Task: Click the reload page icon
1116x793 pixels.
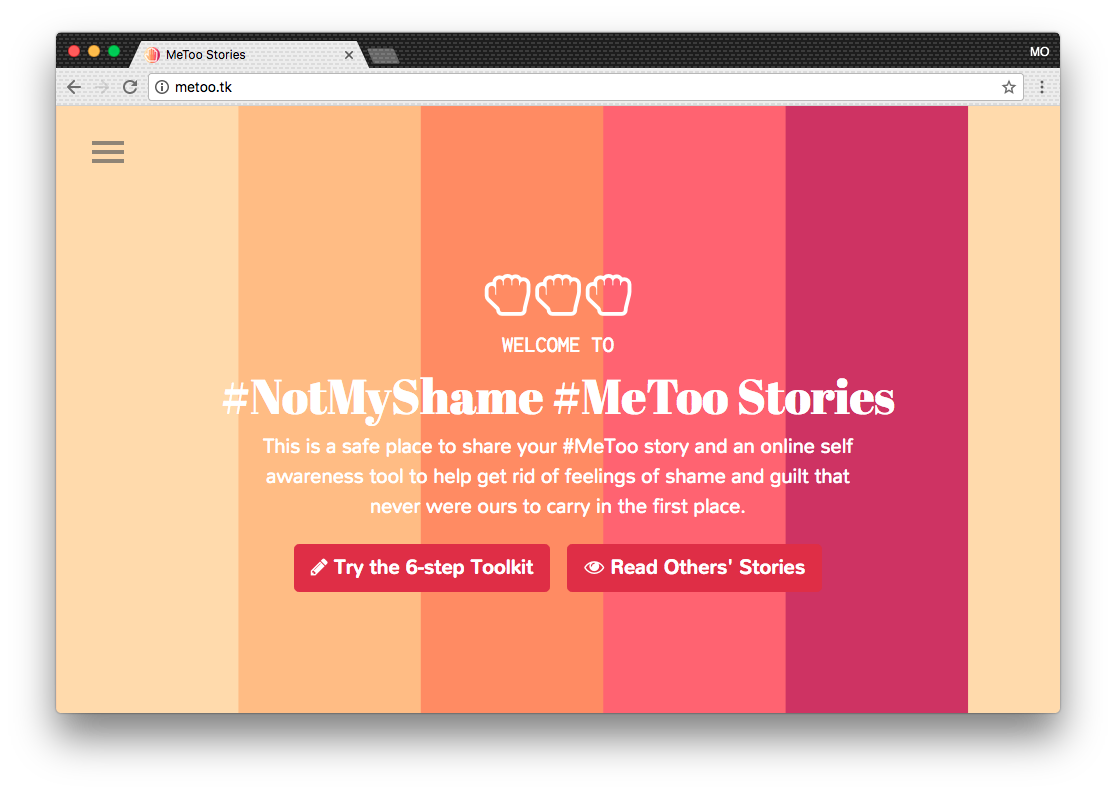Action: click(x=130, y=87)
